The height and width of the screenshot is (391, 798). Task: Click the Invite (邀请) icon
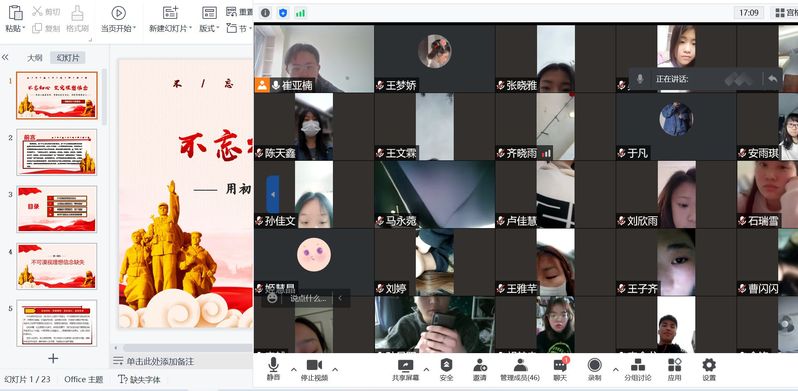click(480, 365)
